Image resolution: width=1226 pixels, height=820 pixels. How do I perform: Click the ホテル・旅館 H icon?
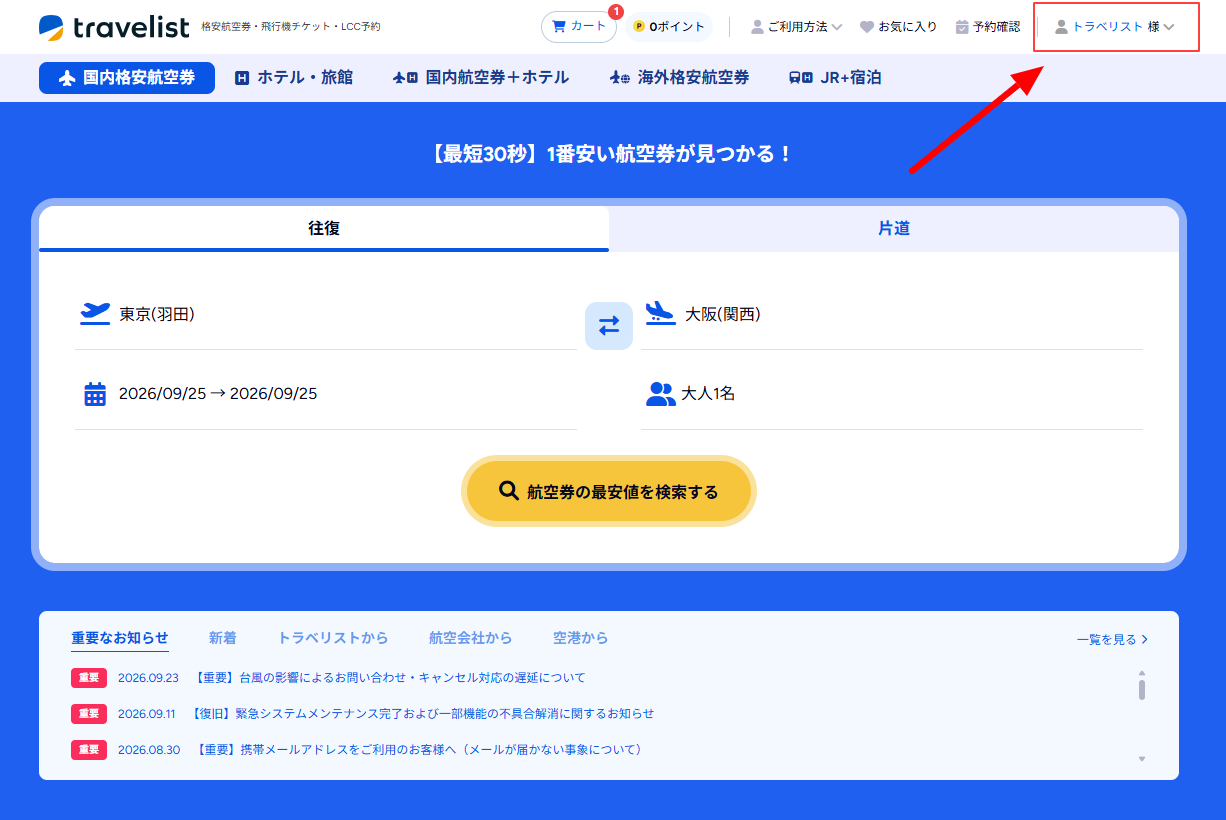pos(242,78)
